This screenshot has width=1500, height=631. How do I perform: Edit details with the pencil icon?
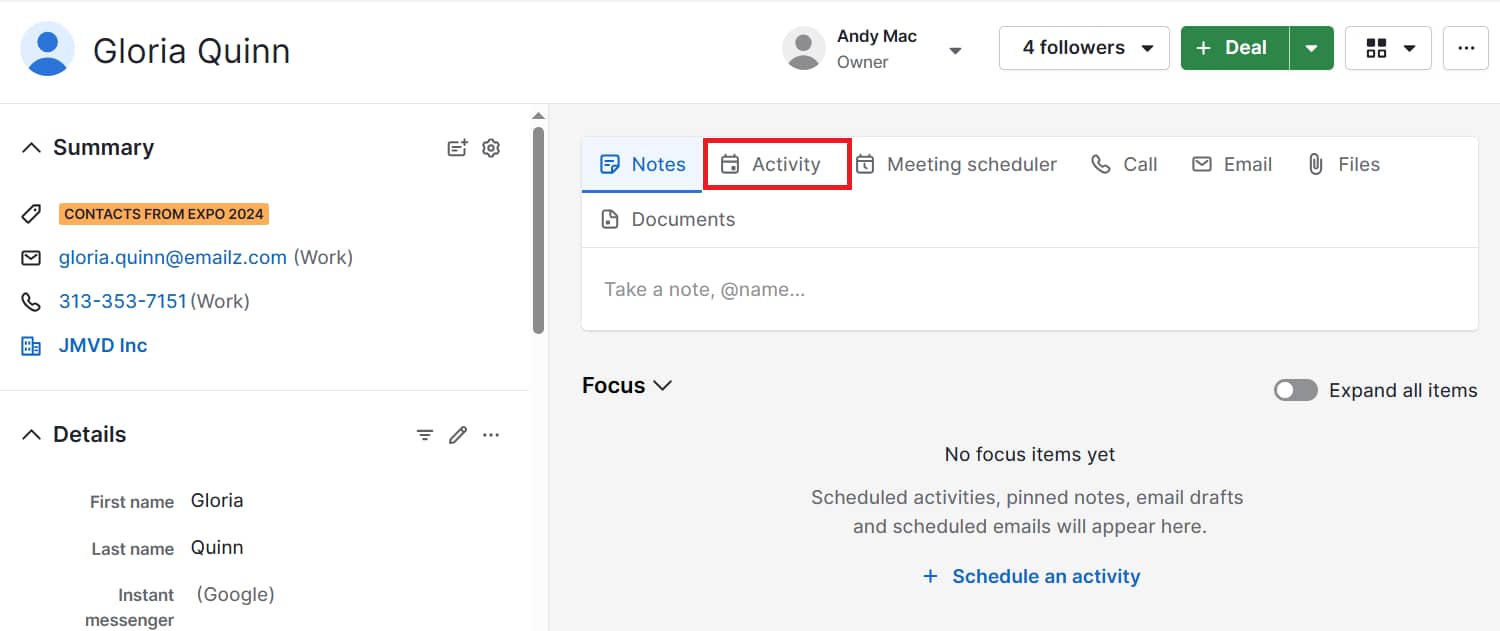(458, 435)
